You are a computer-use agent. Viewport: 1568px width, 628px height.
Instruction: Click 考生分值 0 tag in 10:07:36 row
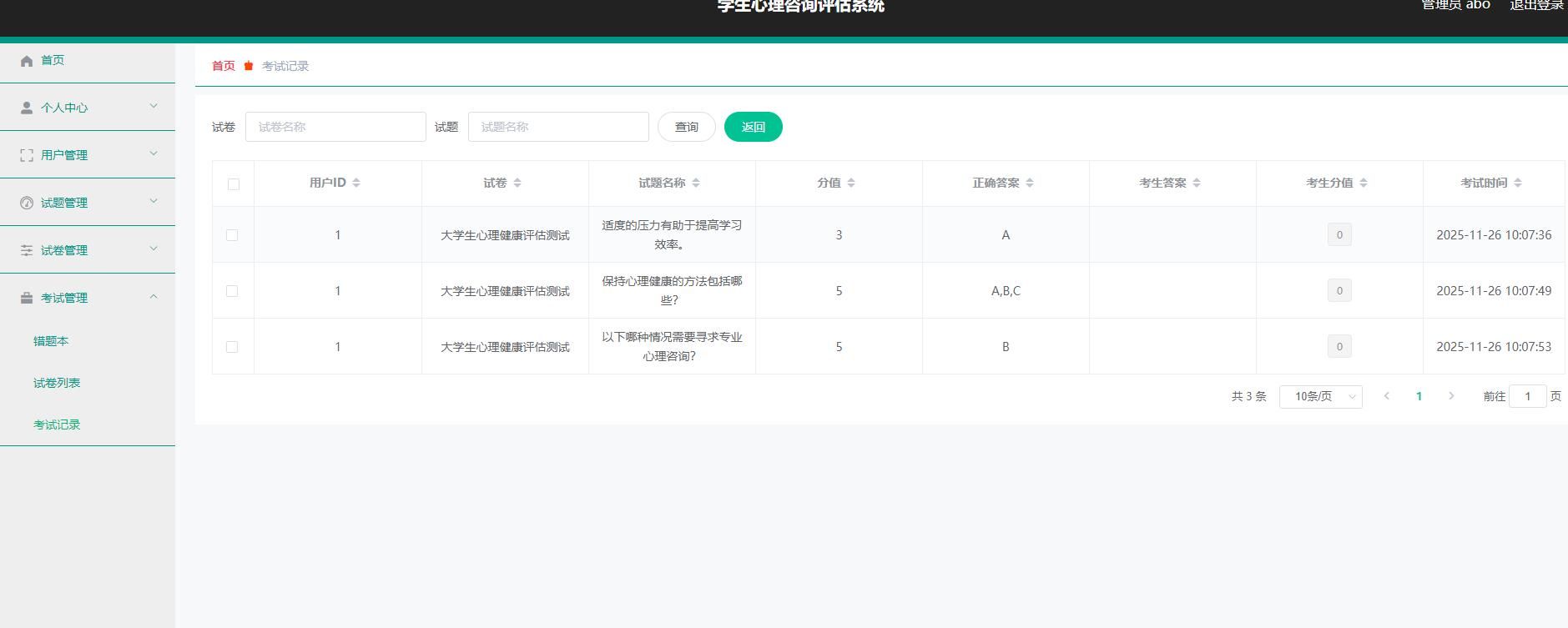tap(1339, 235)
